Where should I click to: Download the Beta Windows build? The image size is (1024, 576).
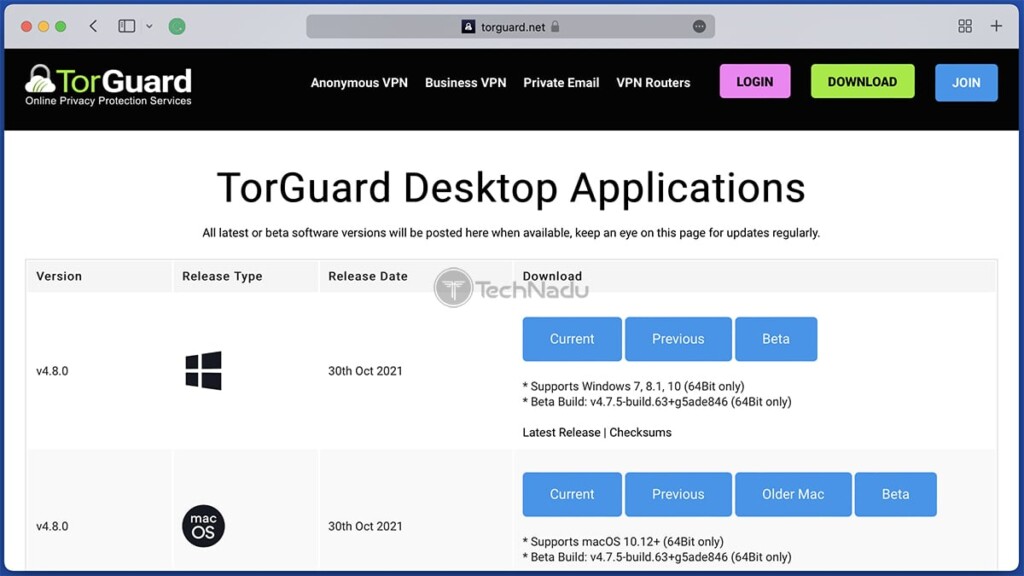[776, 339]
